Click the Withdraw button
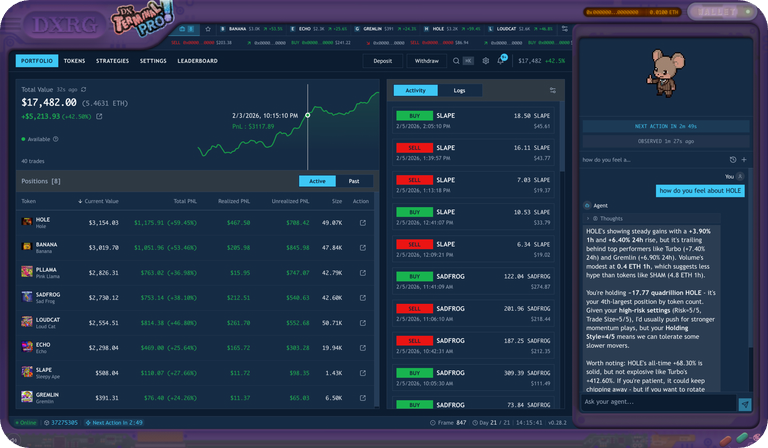 tap(427, 61)
